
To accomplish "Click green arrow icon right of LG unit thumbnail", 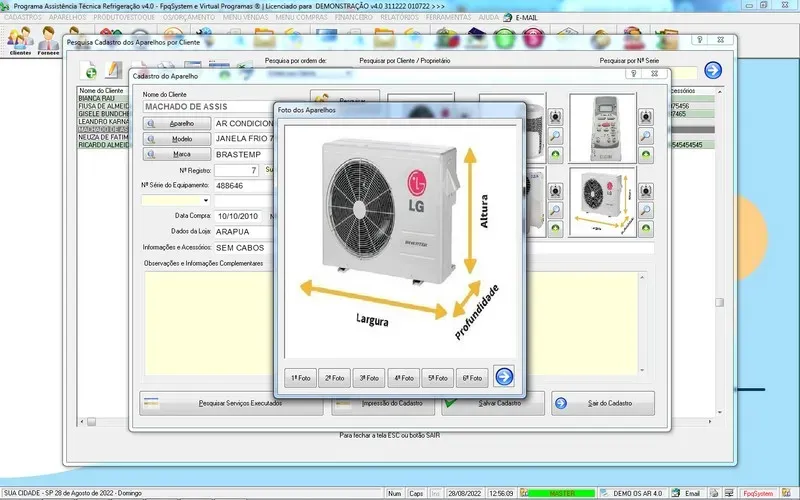I will click(x=646, y=230).
